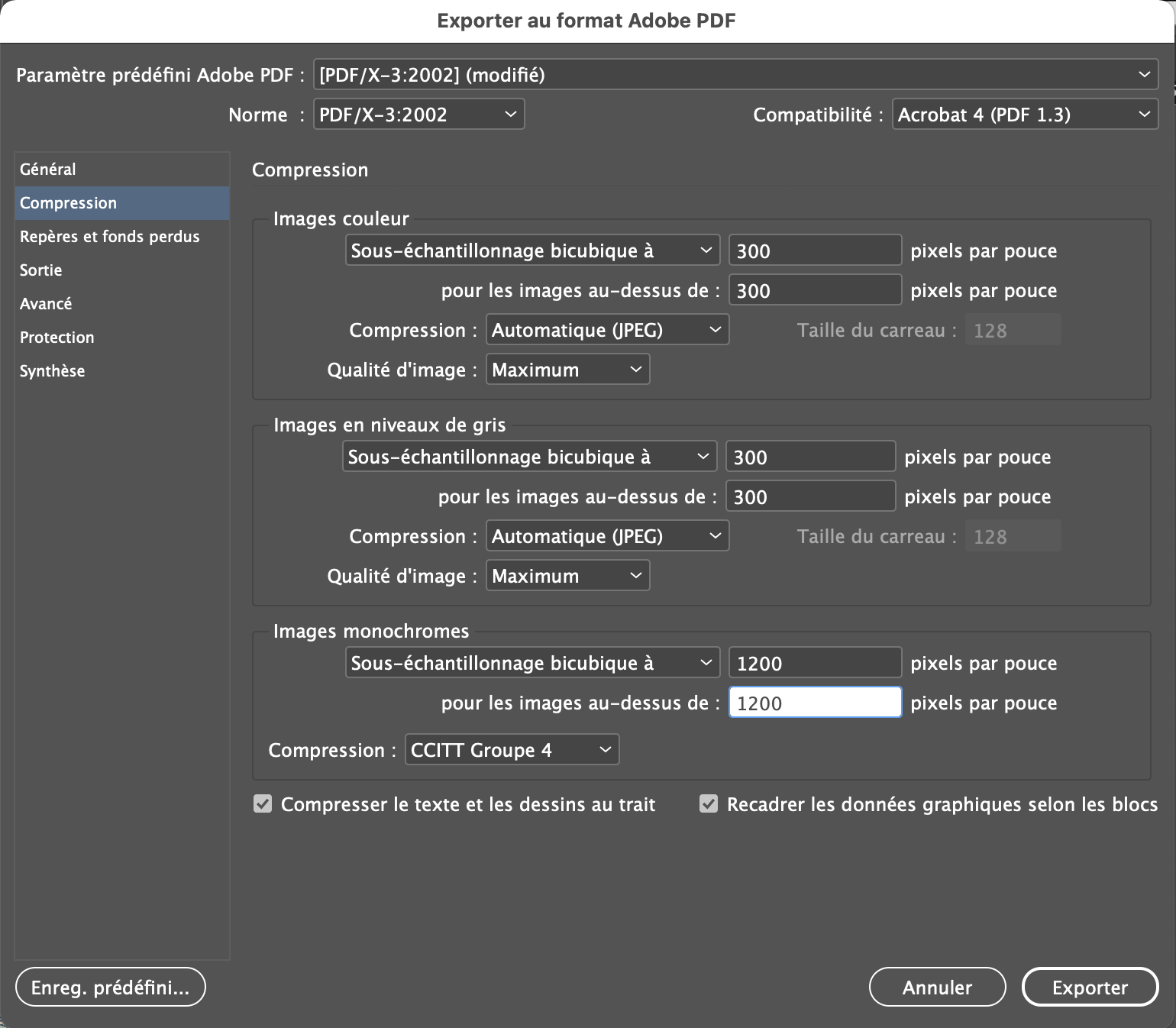Image resolution: width=1176 pixels, height=1028 pixels.
Task: Open color images Compression Automatique (JPEG) dropdown
Action: (607, 330)
